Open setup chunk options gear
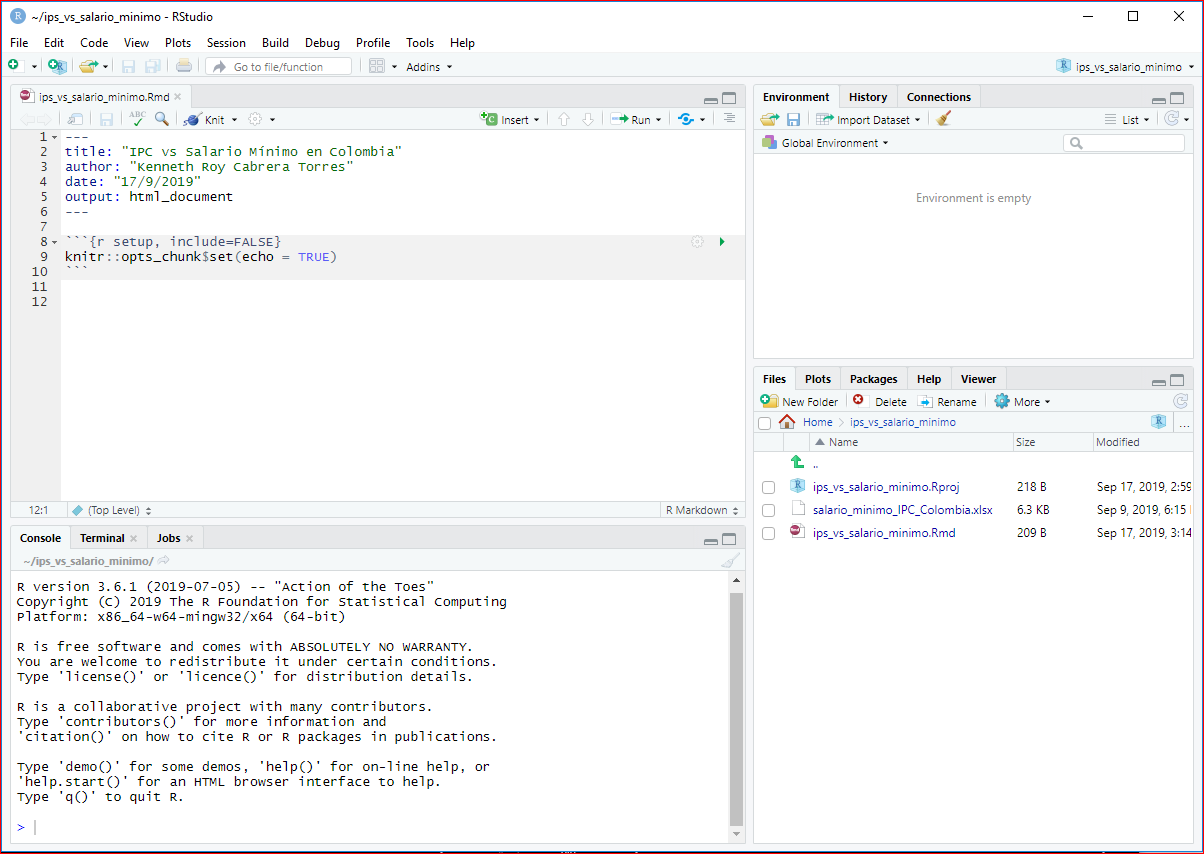 tap(697, 242)
